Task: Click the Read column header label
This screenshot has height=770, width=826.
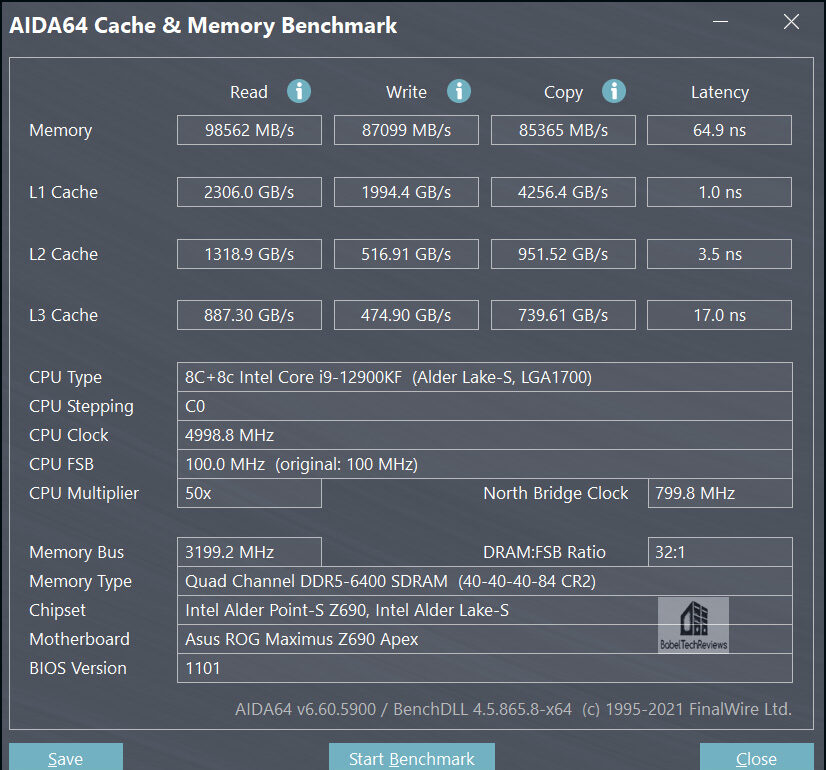Action: pos(249,92)
